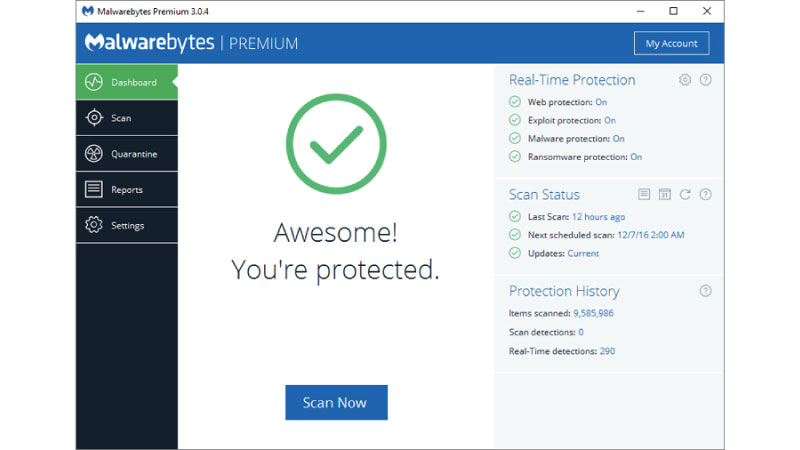Click Real-Time Protection help icon
Screen dimensions: 800x450
click(706, 80)
